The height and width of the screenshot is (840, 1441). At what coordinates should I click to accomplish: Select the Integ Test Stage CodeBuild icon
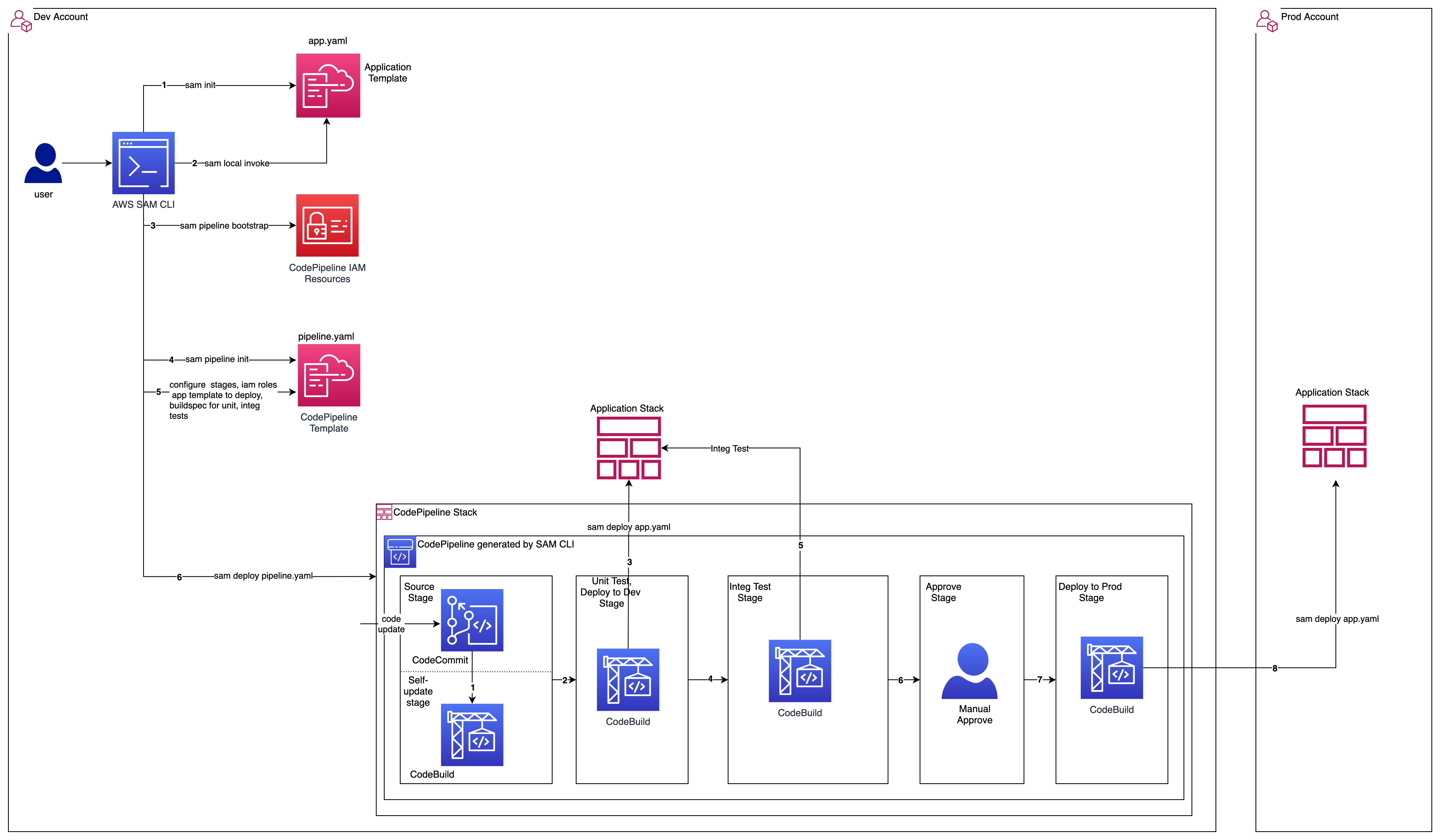pos(800,671)
